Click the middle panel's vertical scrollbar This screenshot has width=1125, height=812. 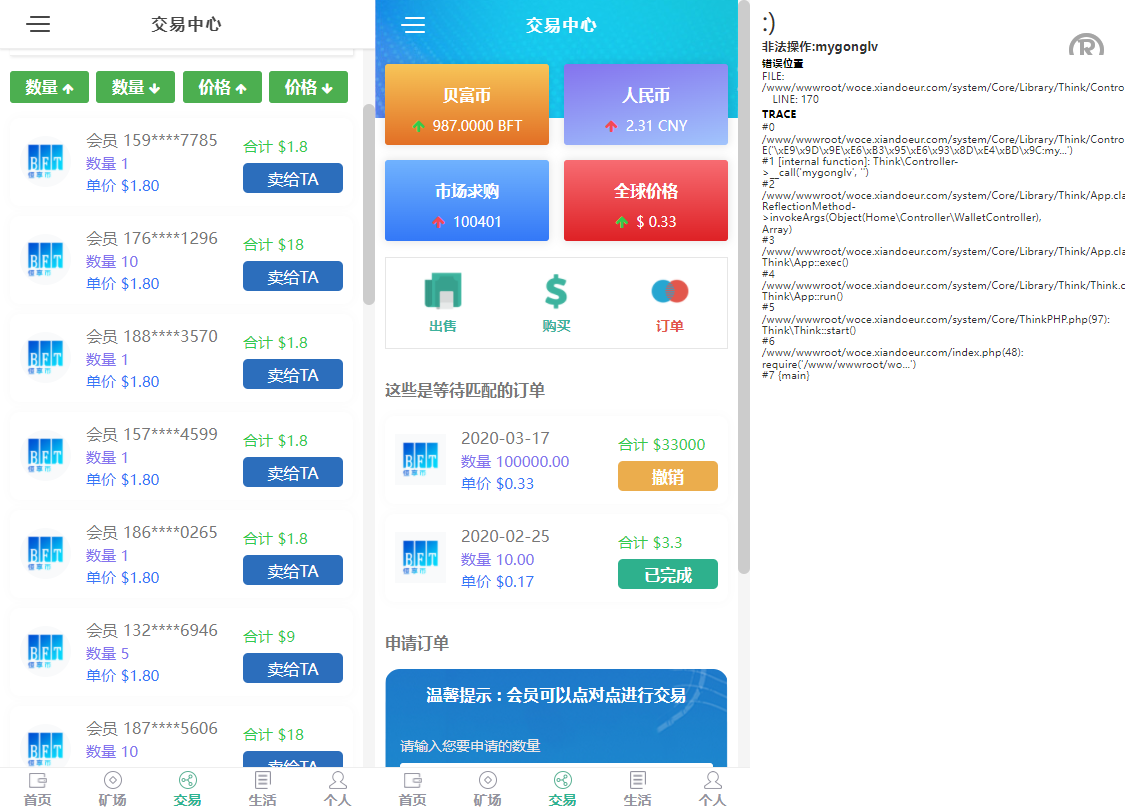tap(743, 300)
